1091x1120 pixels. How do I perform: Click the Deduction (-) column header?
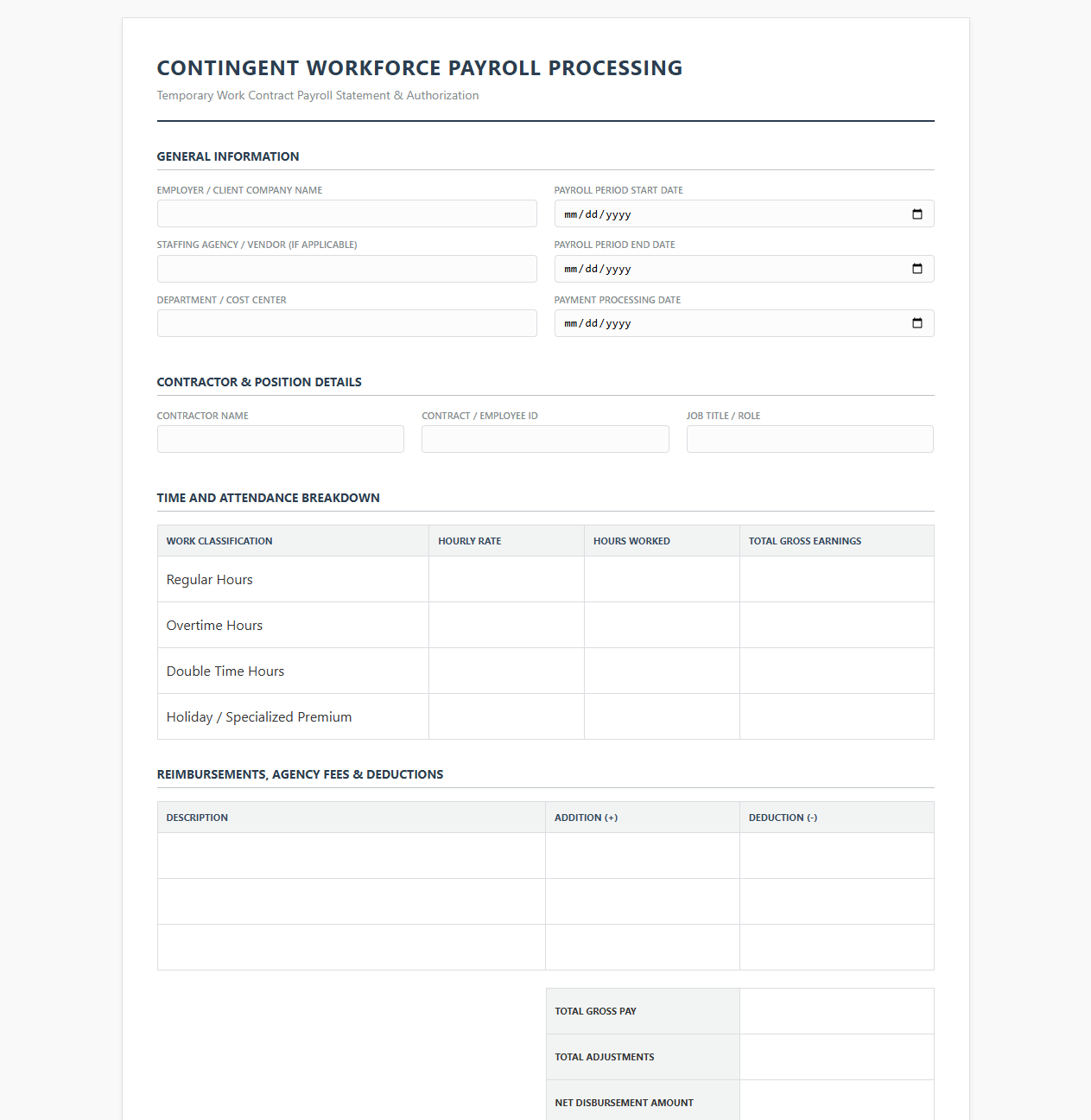(783, 818)
